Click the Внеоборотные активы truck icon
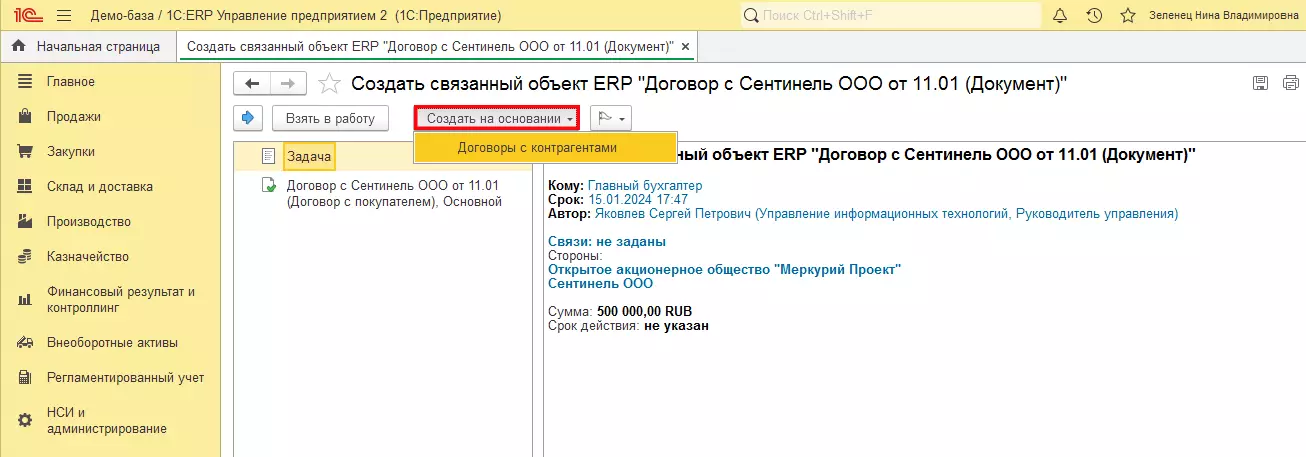This screenshot has width=1306, height=457. coord(25,342)
